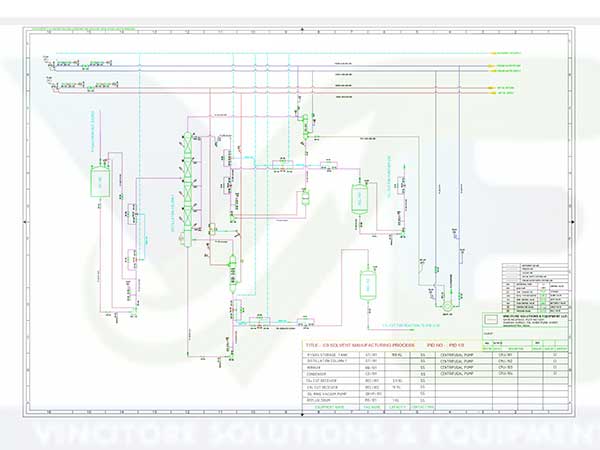Click the PID NO field in title bar
Viewport: 600px width, 450px height.
(x=445, y=345)
